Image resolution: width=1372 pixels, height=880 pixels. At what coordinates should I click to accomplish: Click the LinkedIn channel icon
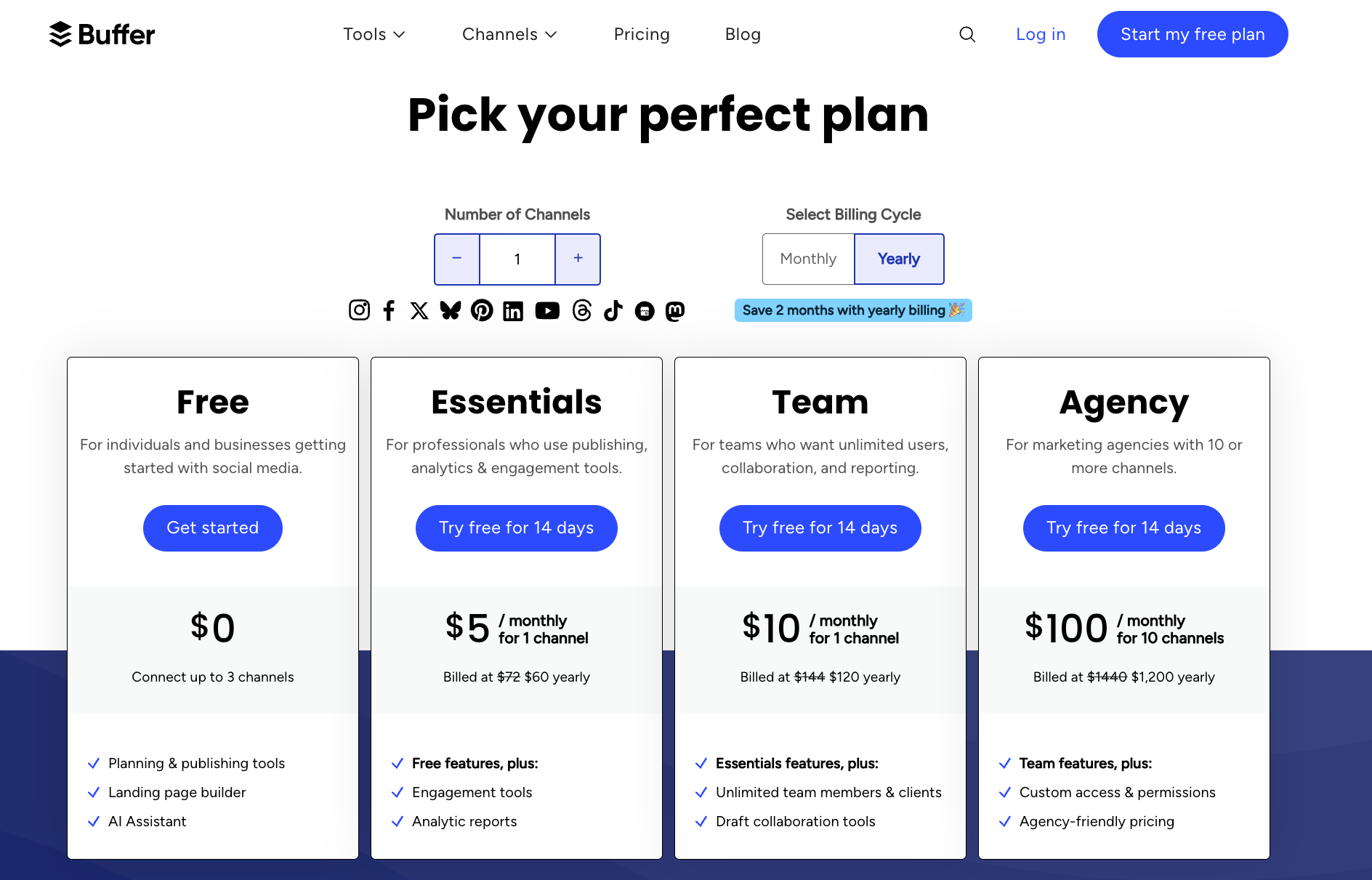click(513, 311)
